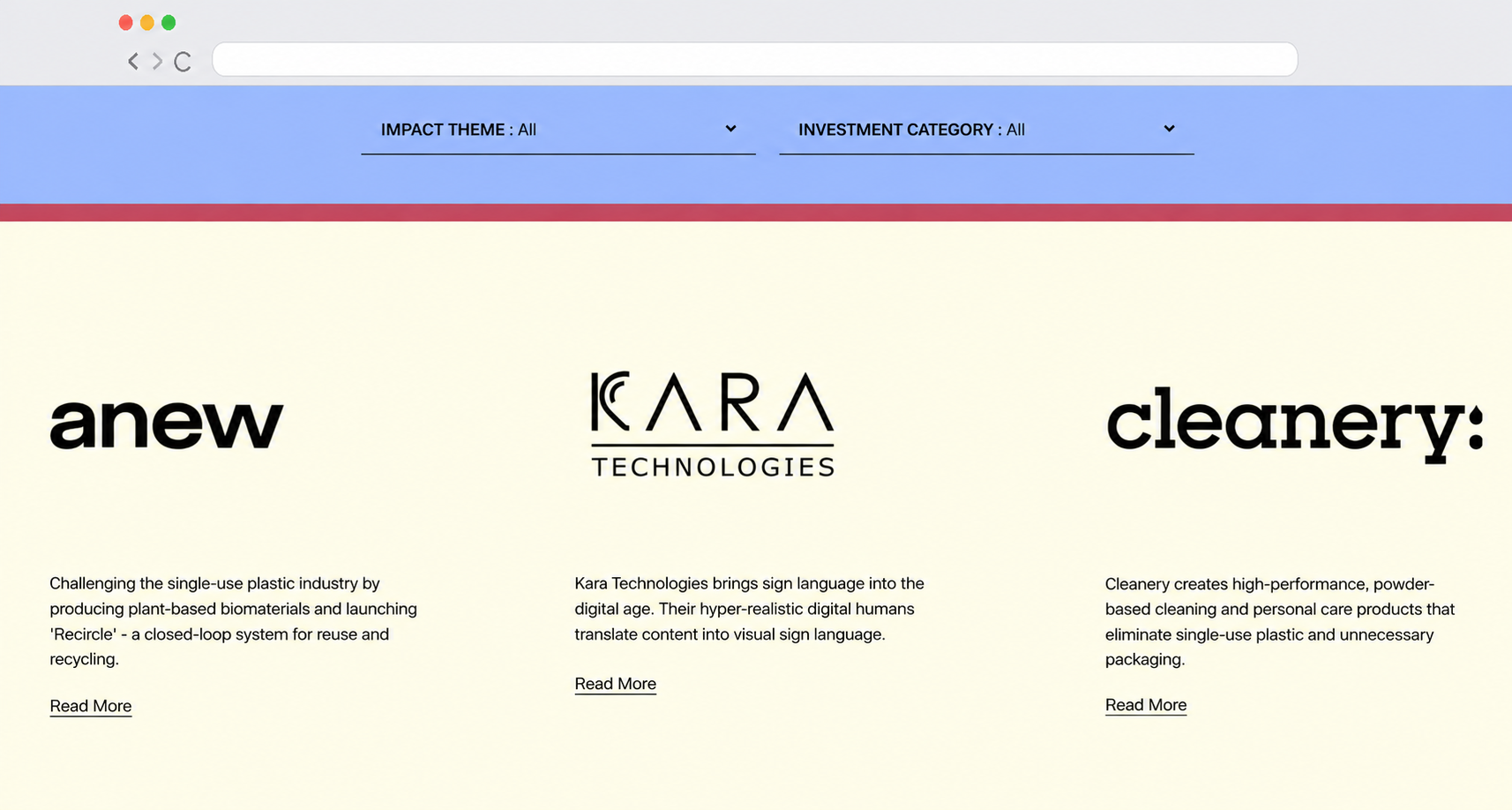Select the anew description starting 'Challenging the single-use plastic'
This screenshot has height=810, width=1512.
pos(234,621)
